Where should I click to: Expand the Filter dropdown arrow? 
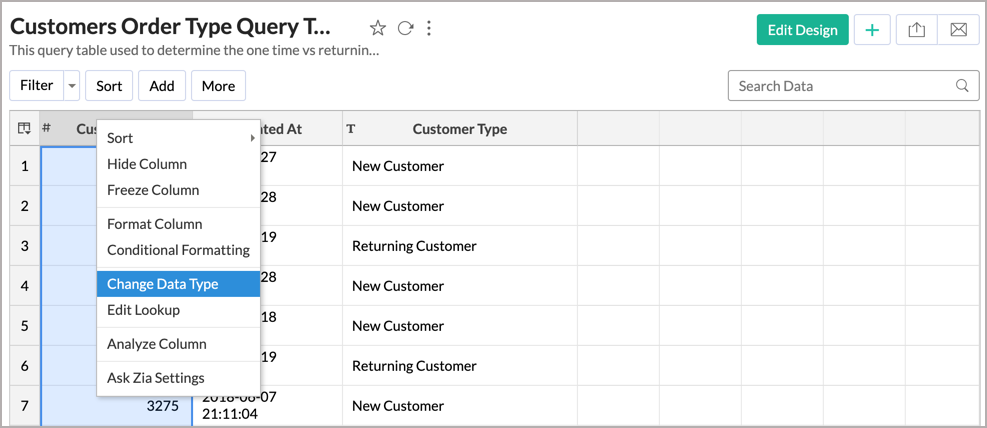click(x=72, y=86)
